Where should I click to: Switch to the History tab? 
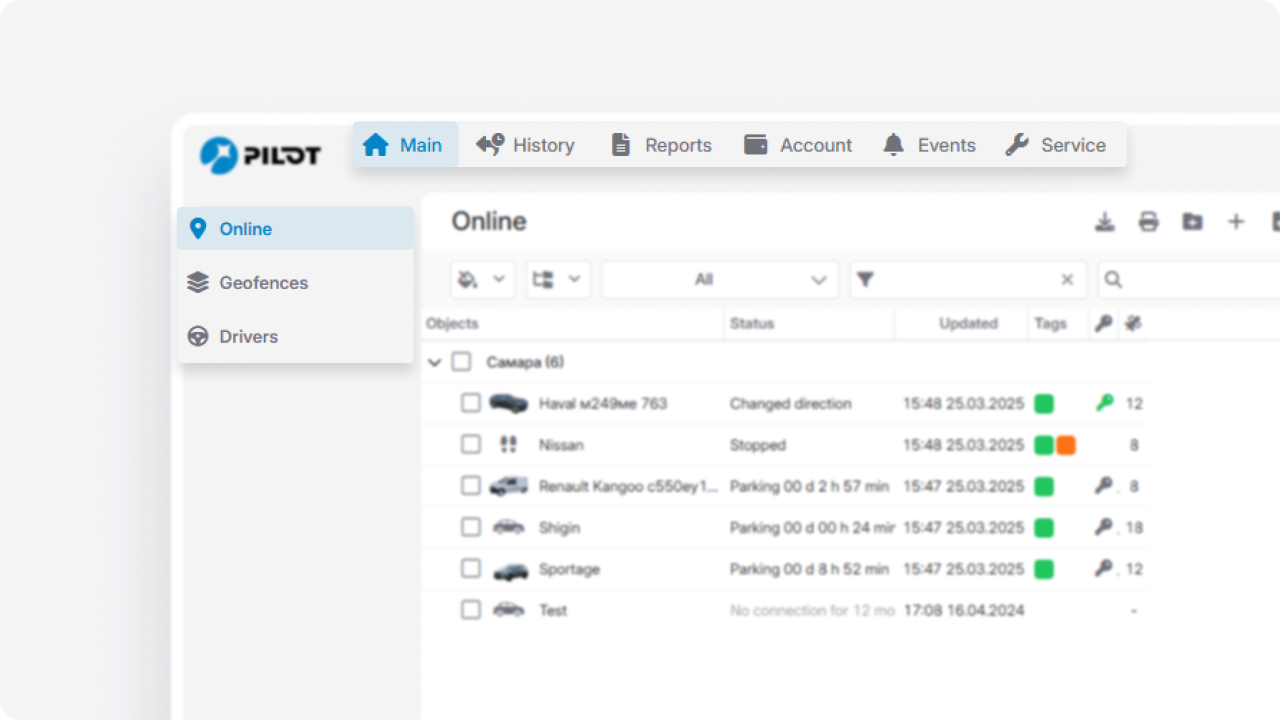(x=526, y=145)
